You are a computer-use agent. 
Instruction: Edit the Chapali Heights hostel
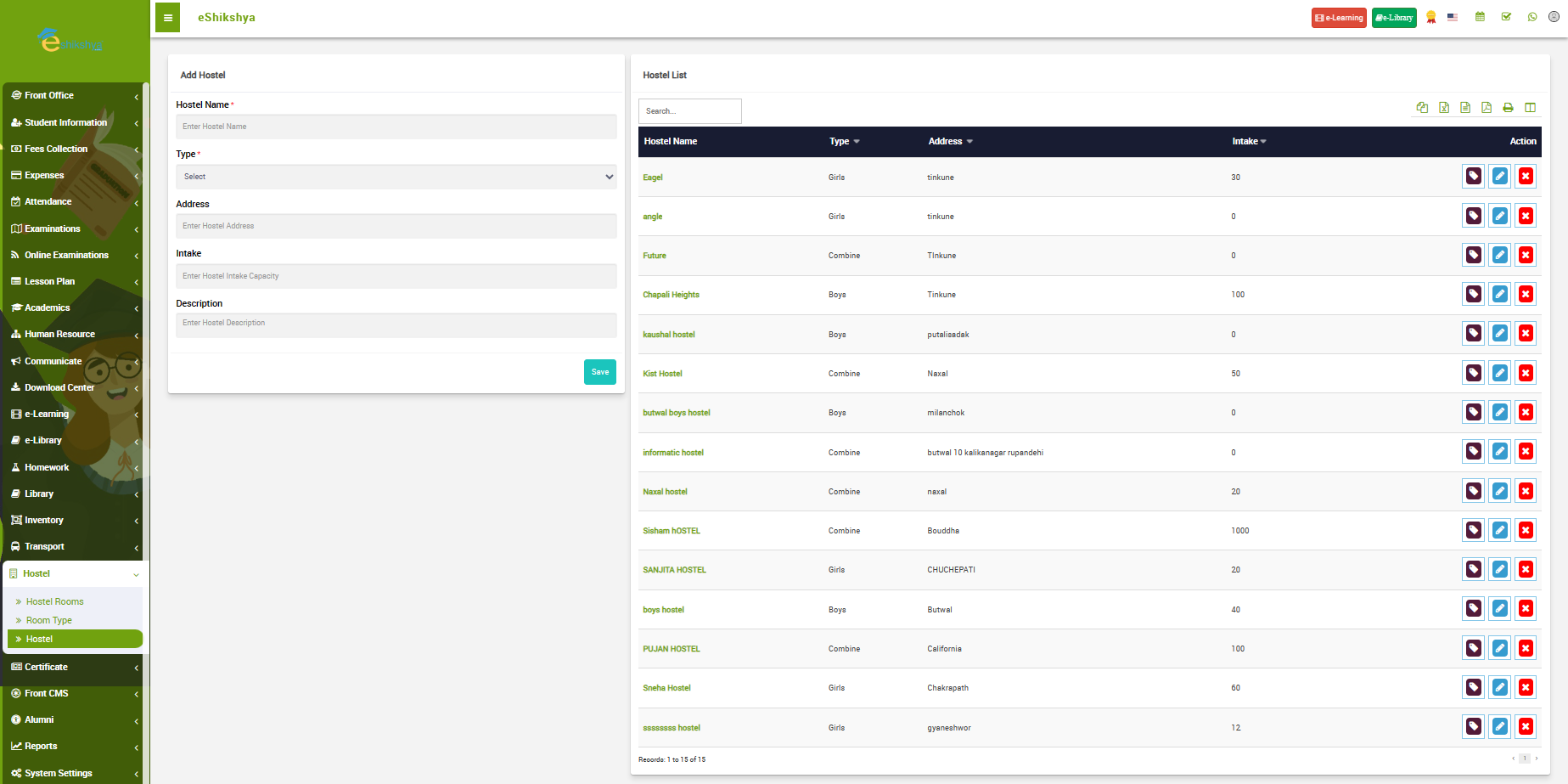pyautogui.click(x=1500, y=295)
